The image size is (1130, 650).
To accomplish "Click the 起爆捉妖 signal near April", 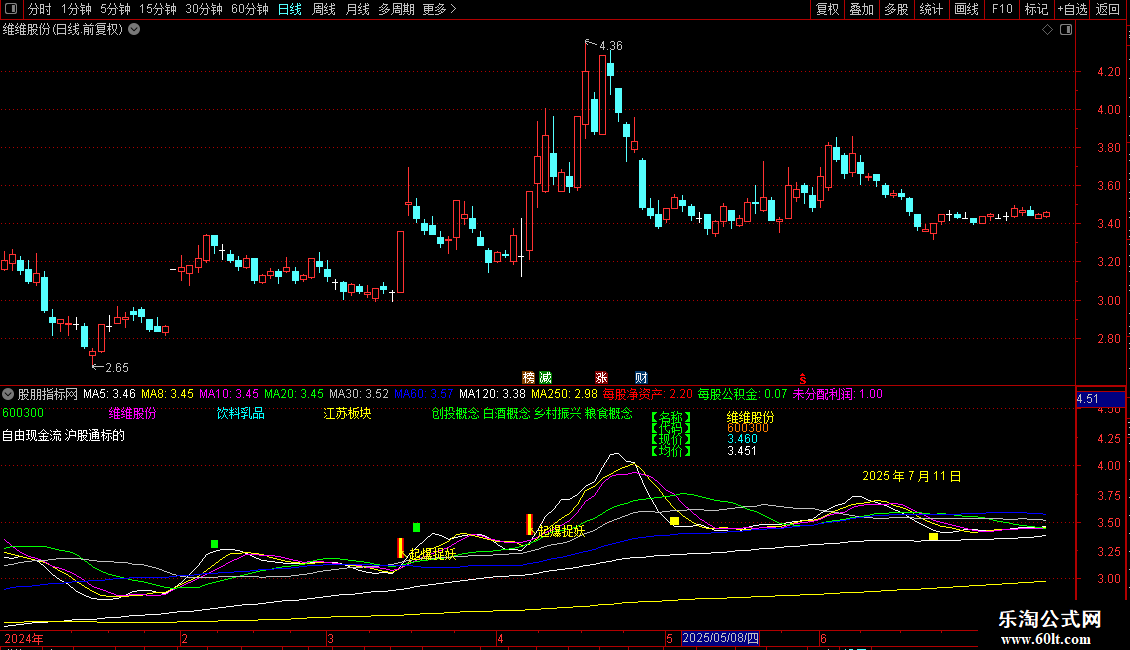I will point(561,531).
